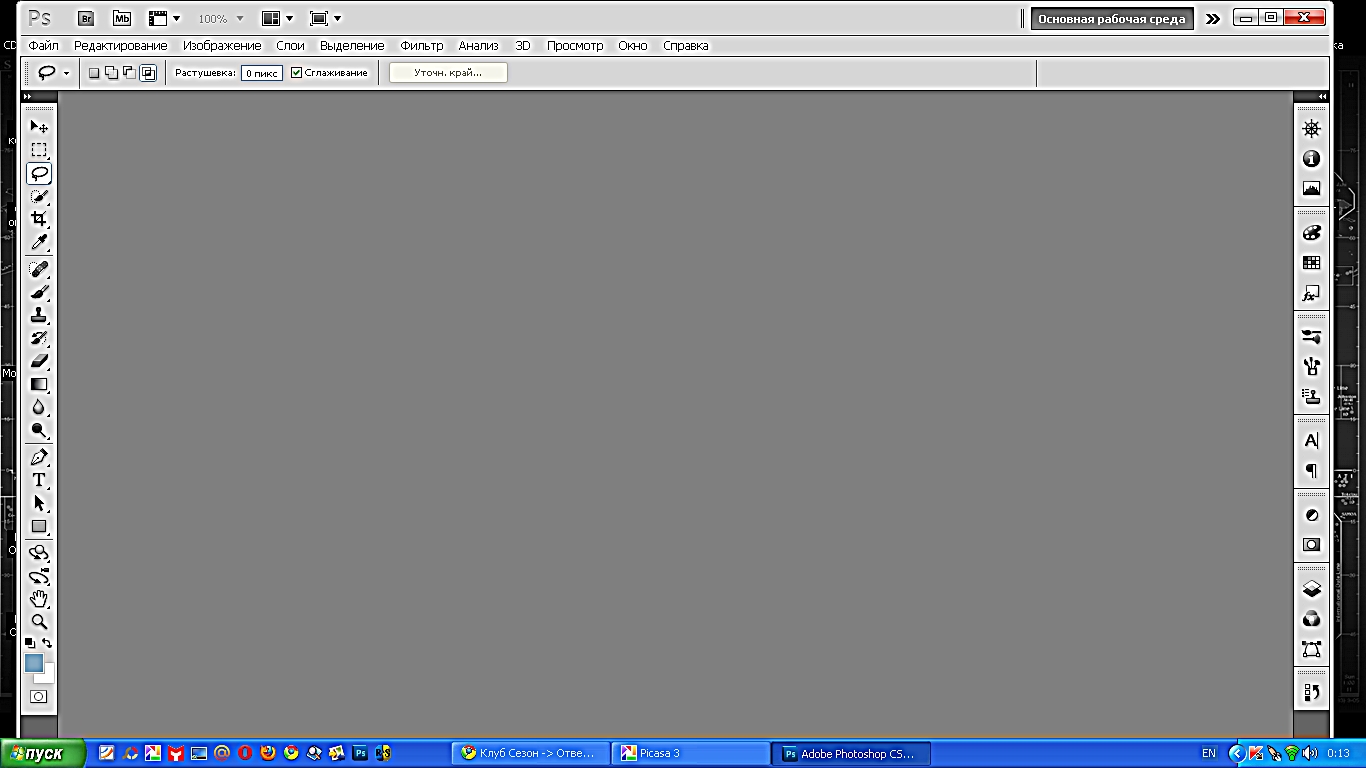
Task: Select the Hand tool
Action: (39, 599)
